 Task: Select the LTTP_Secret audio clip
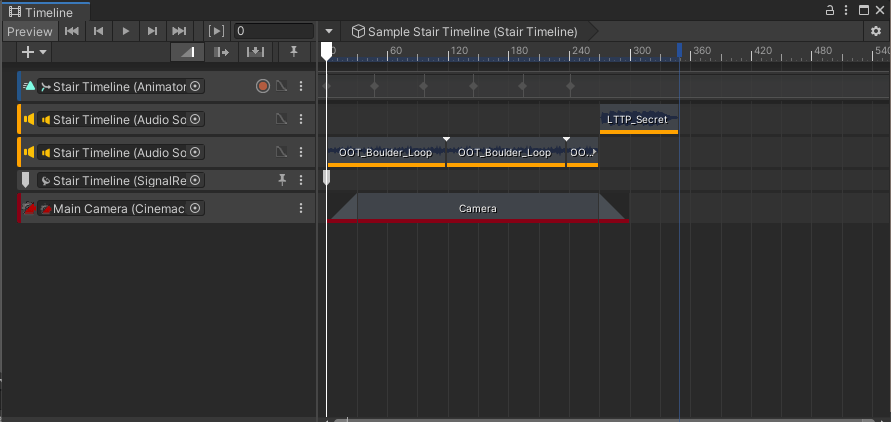pos(638,119)
